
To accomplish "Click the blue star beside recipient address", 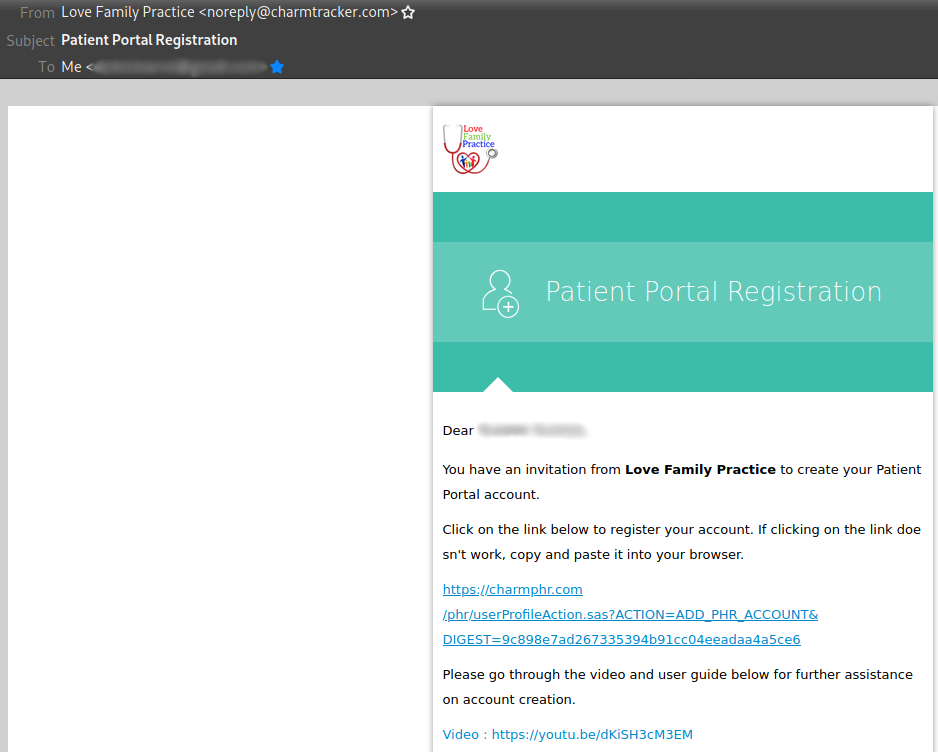I will pos(277,67).
